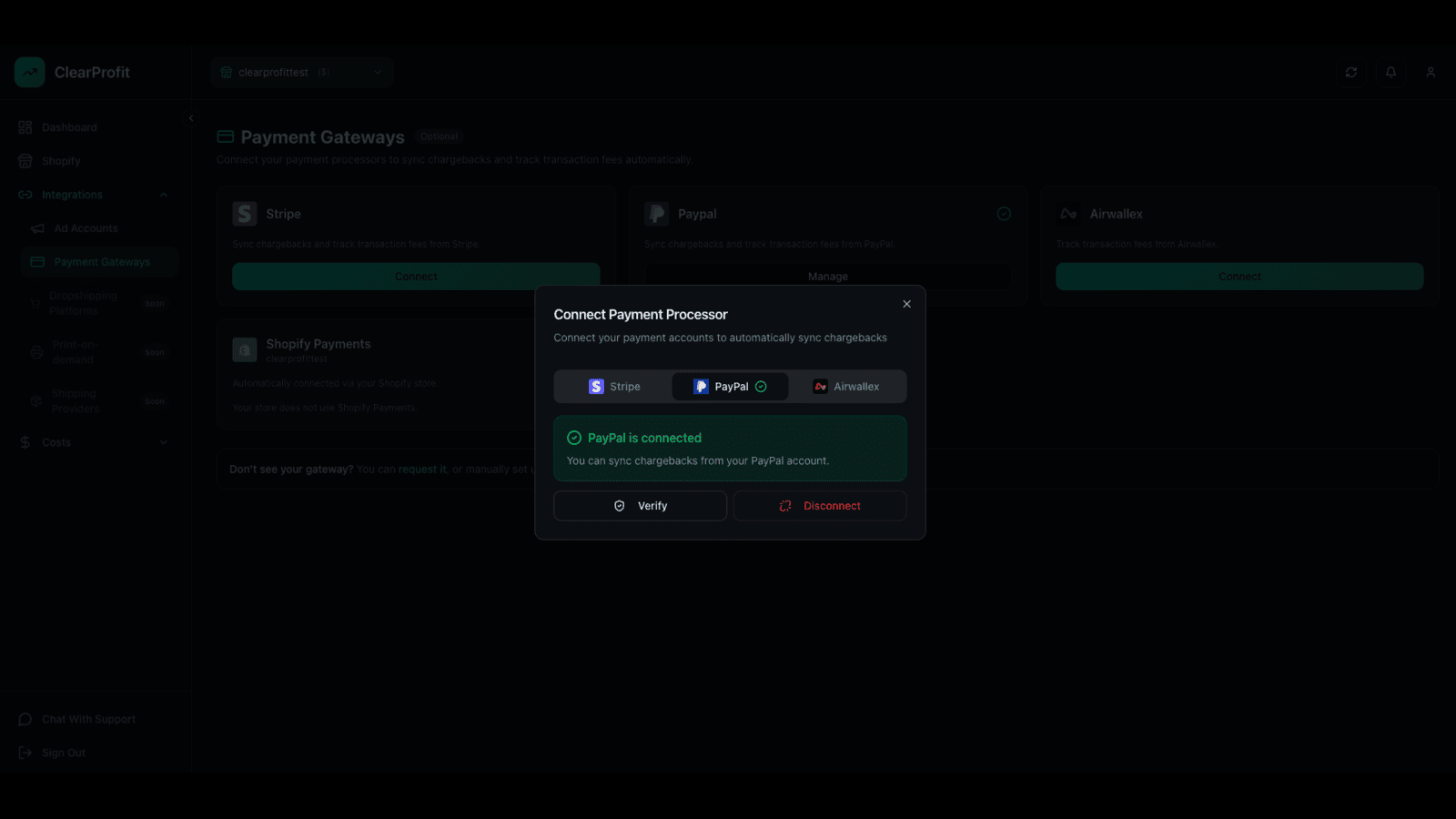Click the Shopify Payments bag icon
The height and width of the screenshot is (819, 1456).
pyautogui.click(x=245, y=350)
